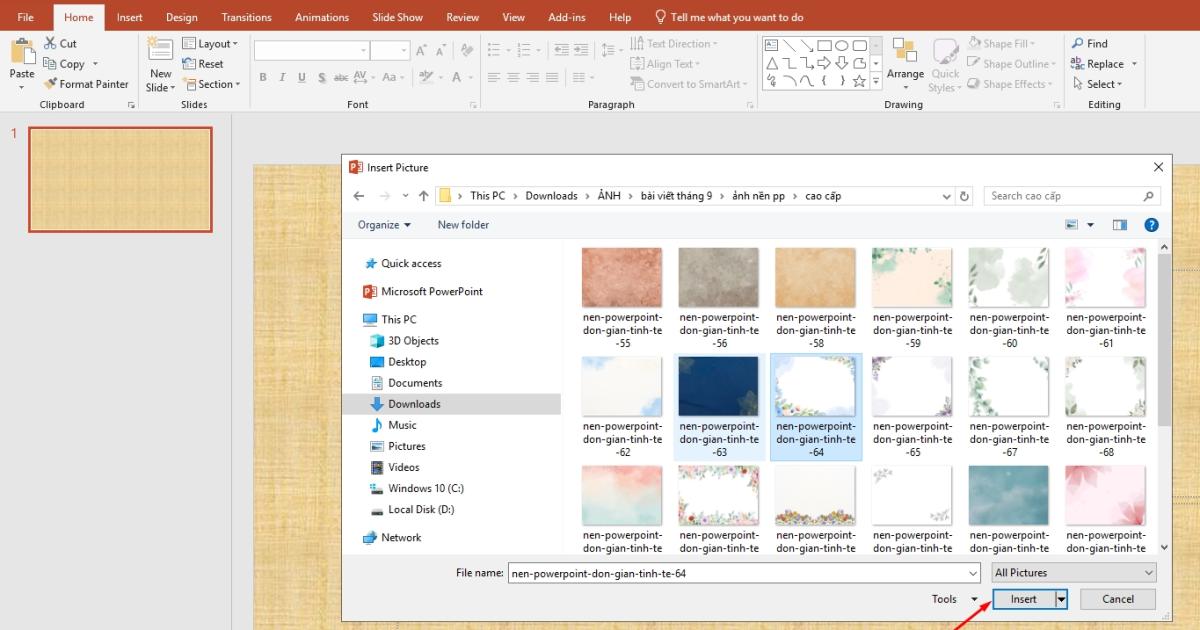Expand the Tools dropdown
Image resolution: width=1200 pixels, height=630 pixels.
[974, 598]
